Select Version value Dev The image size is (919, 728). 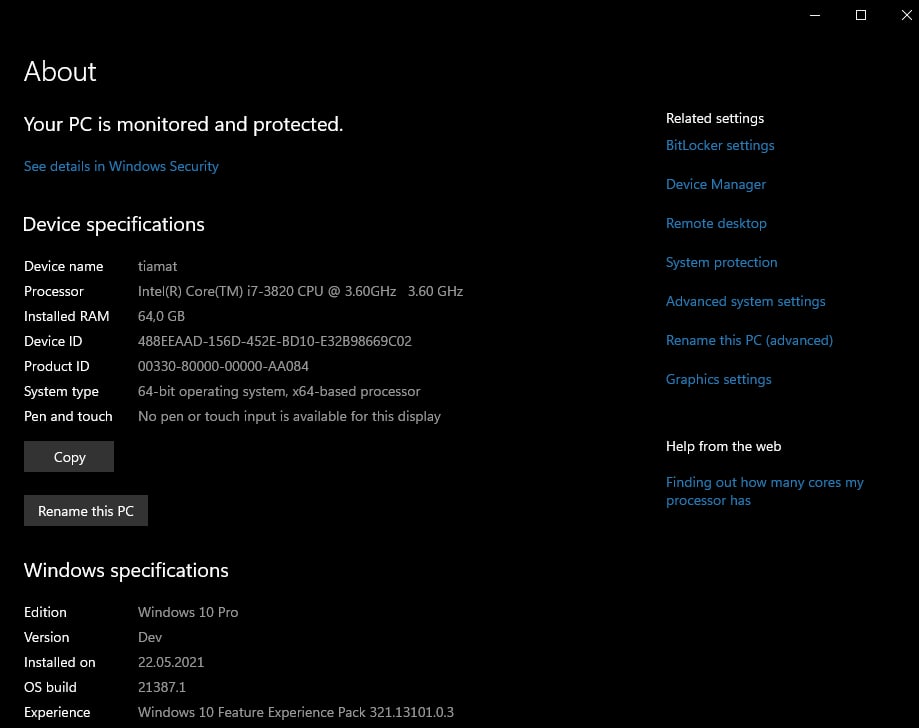[149, 637]
